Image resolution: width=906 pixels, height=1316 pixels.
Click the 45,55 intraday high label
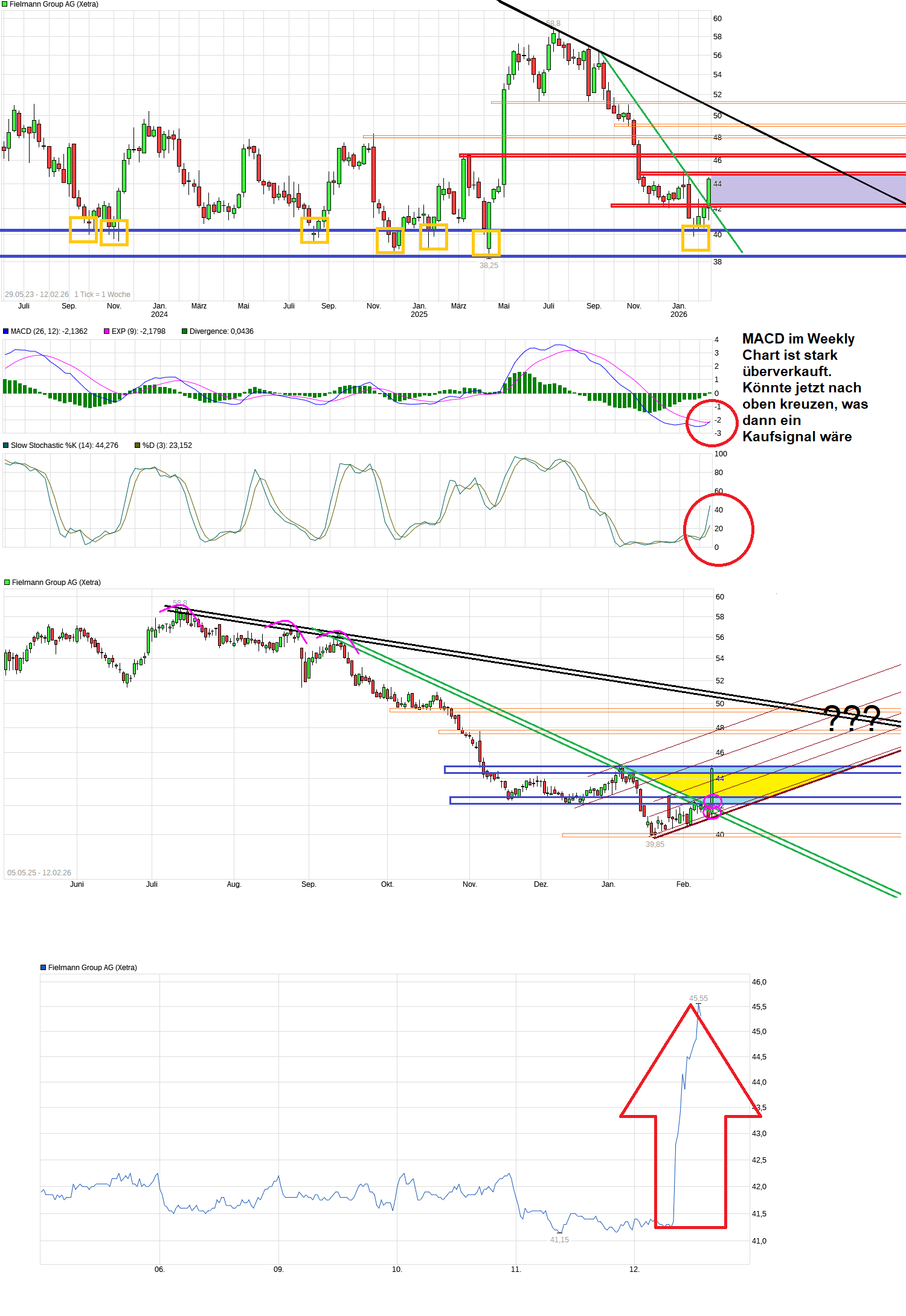coord(698,998)
